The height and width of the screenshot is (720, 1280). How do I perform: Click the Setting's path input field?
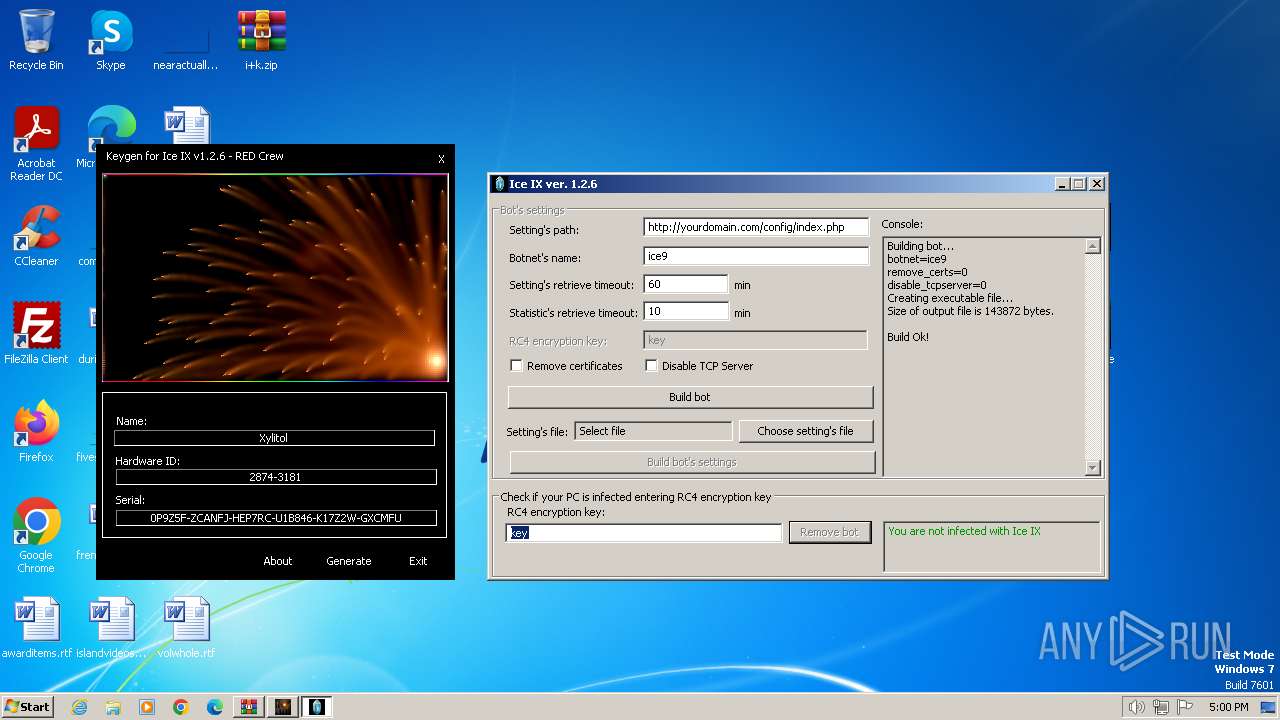tap(756, 228)
